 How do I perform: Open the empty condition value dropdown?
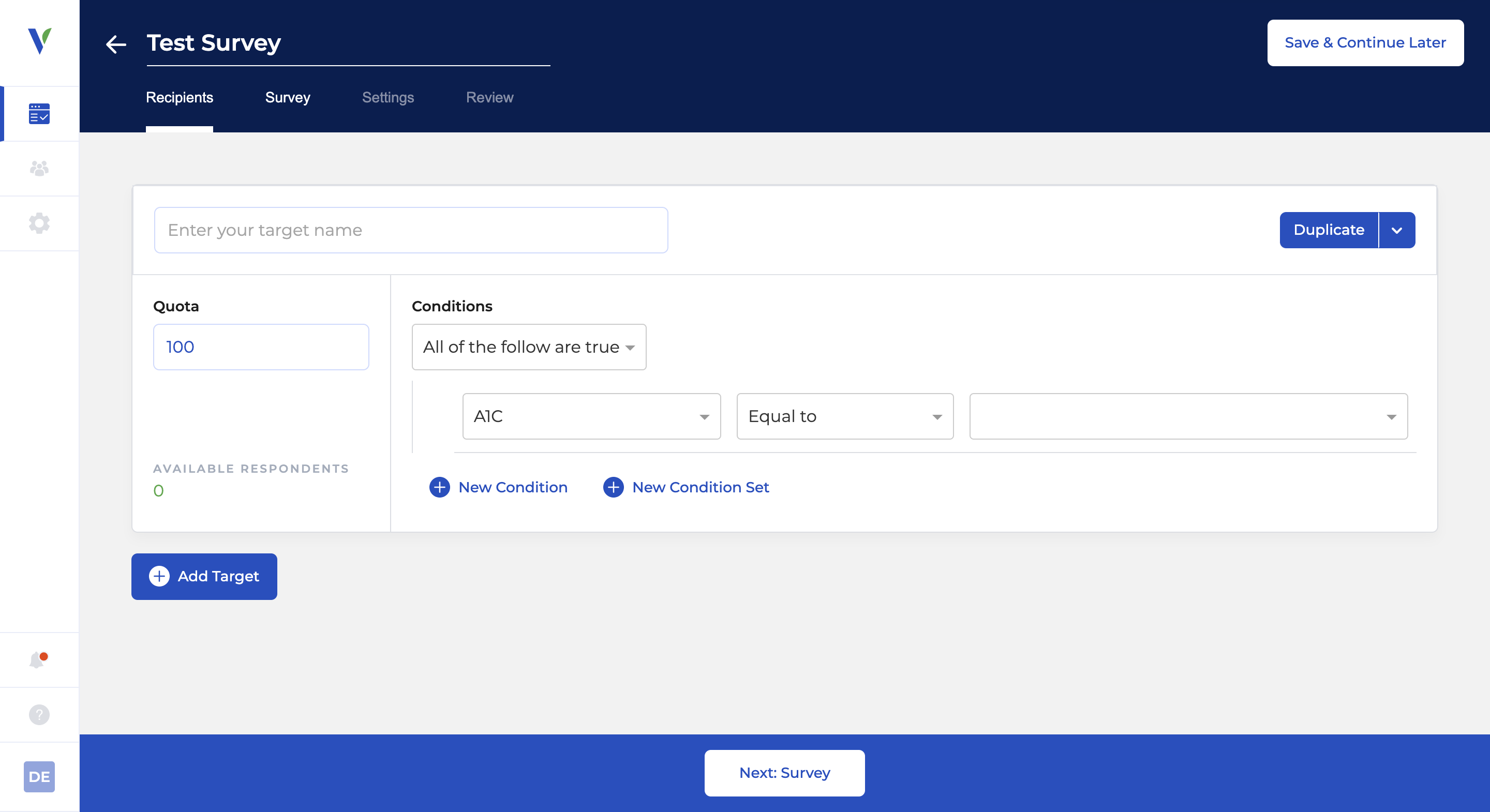[x=1187, y=416]
